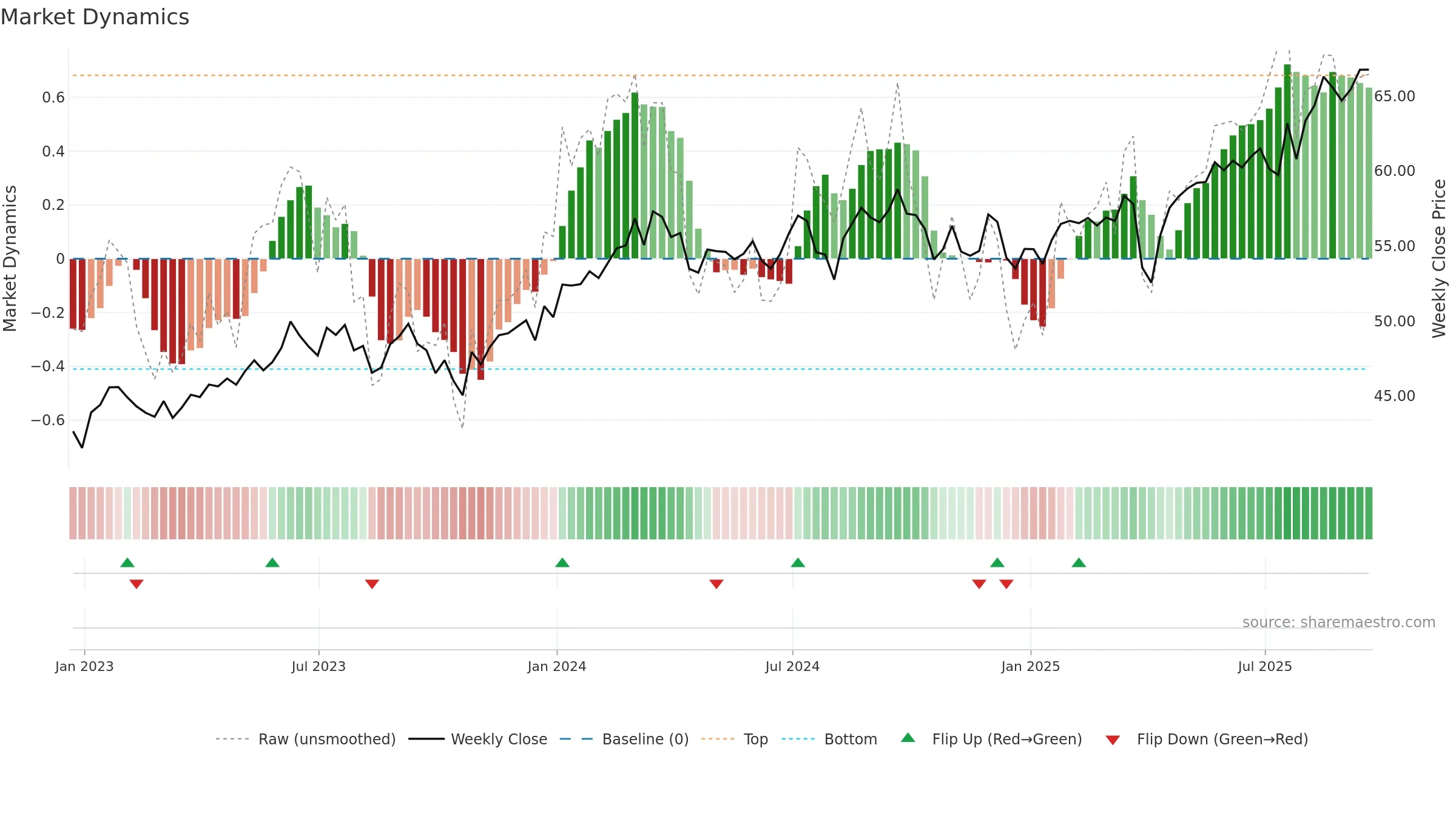Click the green Flip Up legend triangle icon
Image resolution: width=1456 pixels, height=819 pixels.
pyautogui.click(x=908, y=738)
